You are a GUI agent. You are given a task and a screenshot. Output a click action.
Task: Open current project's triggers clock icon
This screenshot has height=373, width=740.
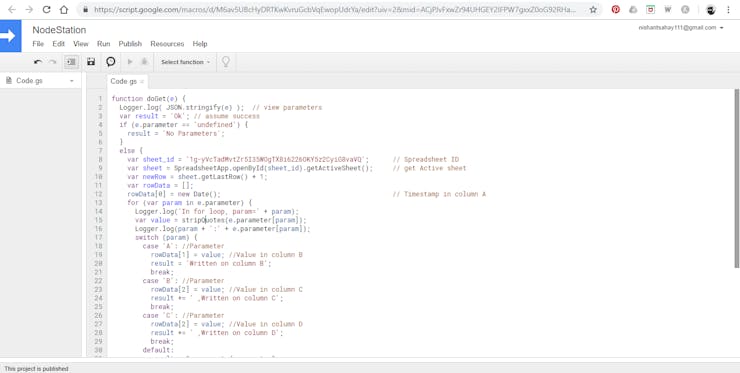(110, 62)
